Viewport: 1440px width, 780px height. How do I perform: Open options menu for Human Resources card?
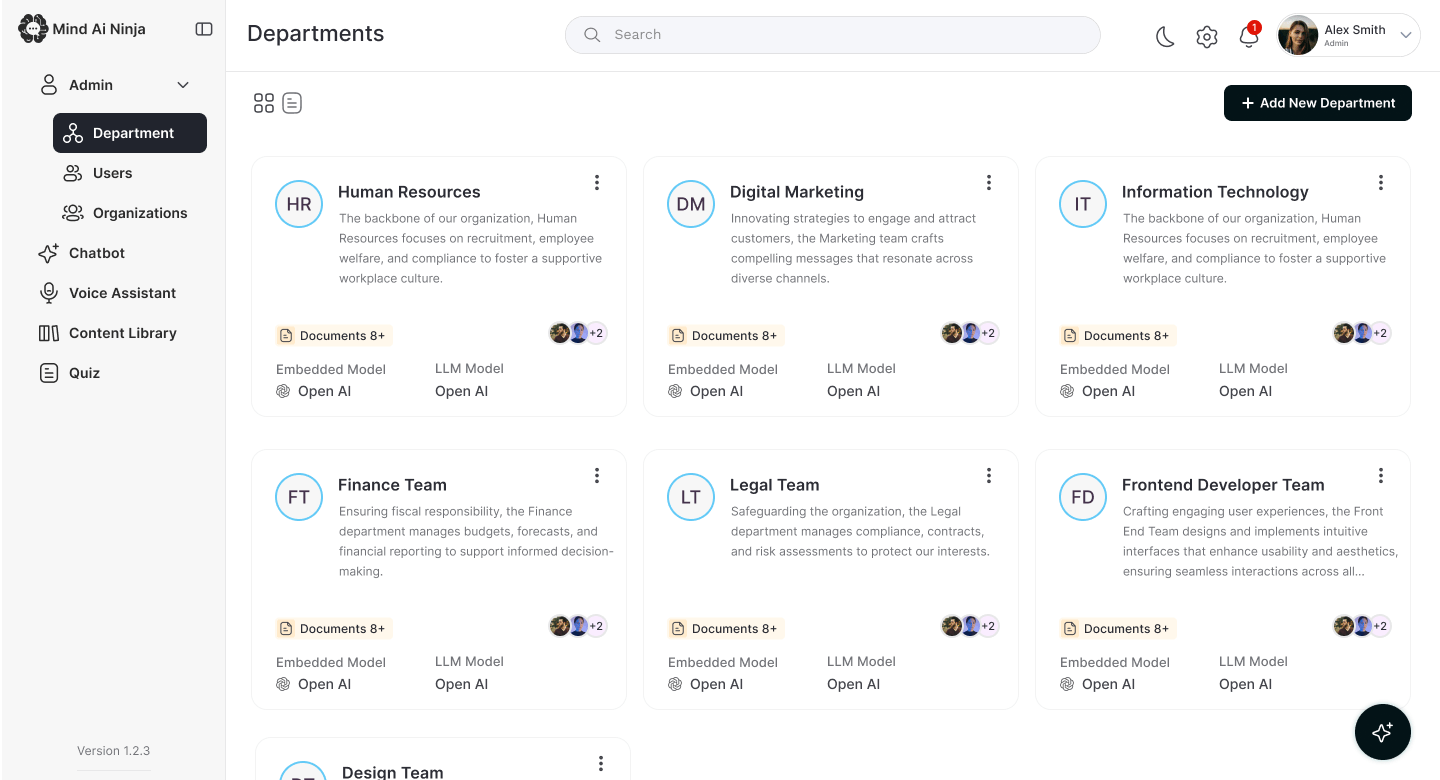click(597, 182)
